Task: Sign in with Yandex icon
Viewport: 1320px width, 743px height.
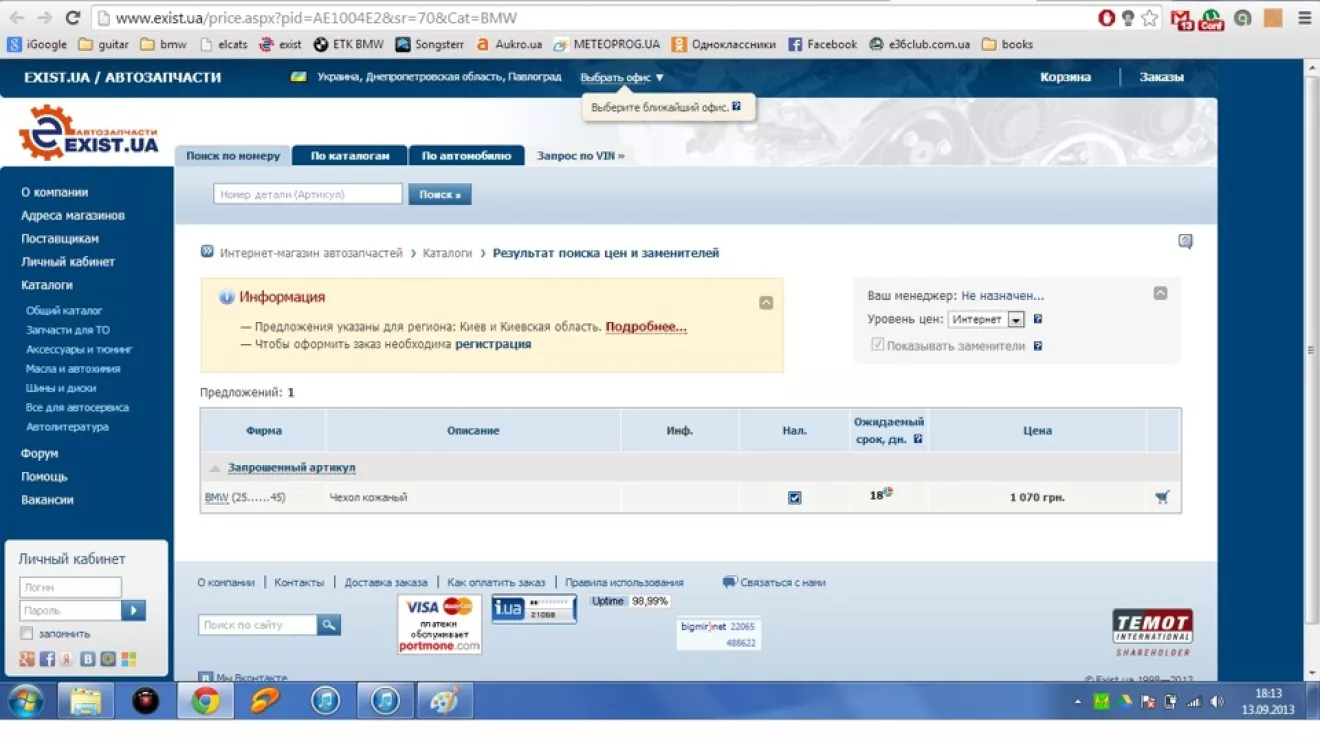Action: point(67,659)
